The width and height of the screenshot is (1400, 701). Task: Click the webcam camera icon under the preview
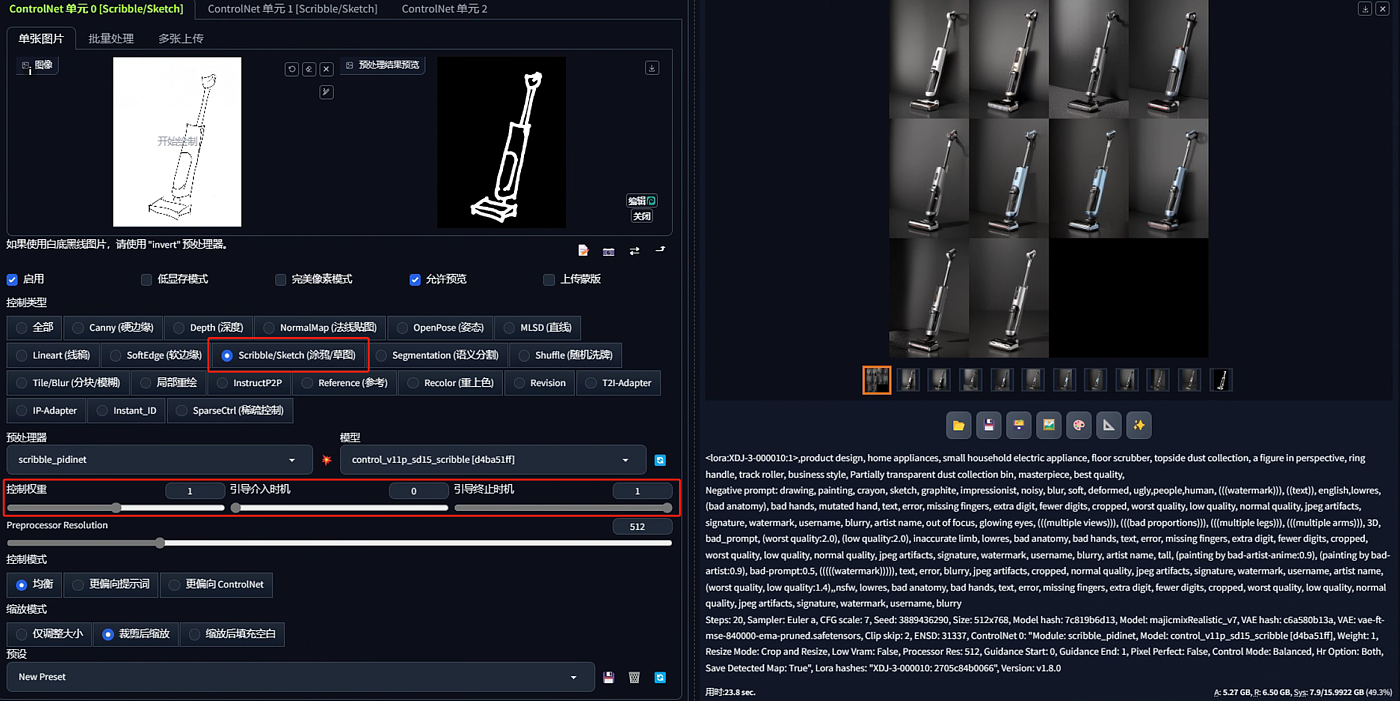click(609, 251)
